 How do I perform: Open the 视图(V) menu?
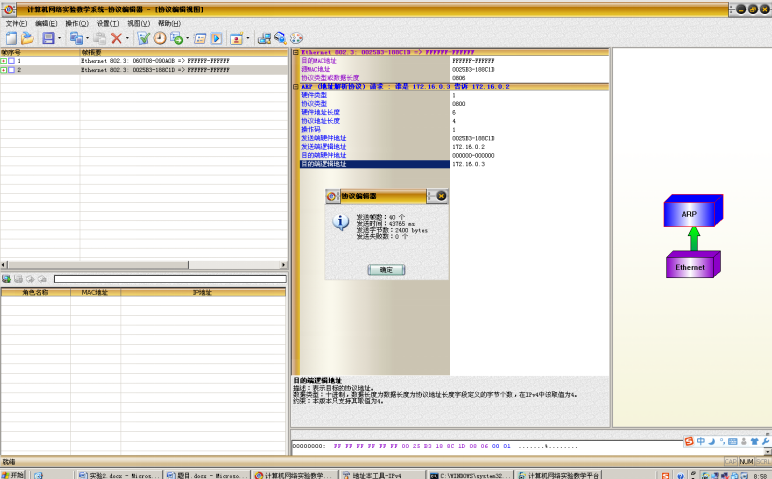[x=138, y=23]
